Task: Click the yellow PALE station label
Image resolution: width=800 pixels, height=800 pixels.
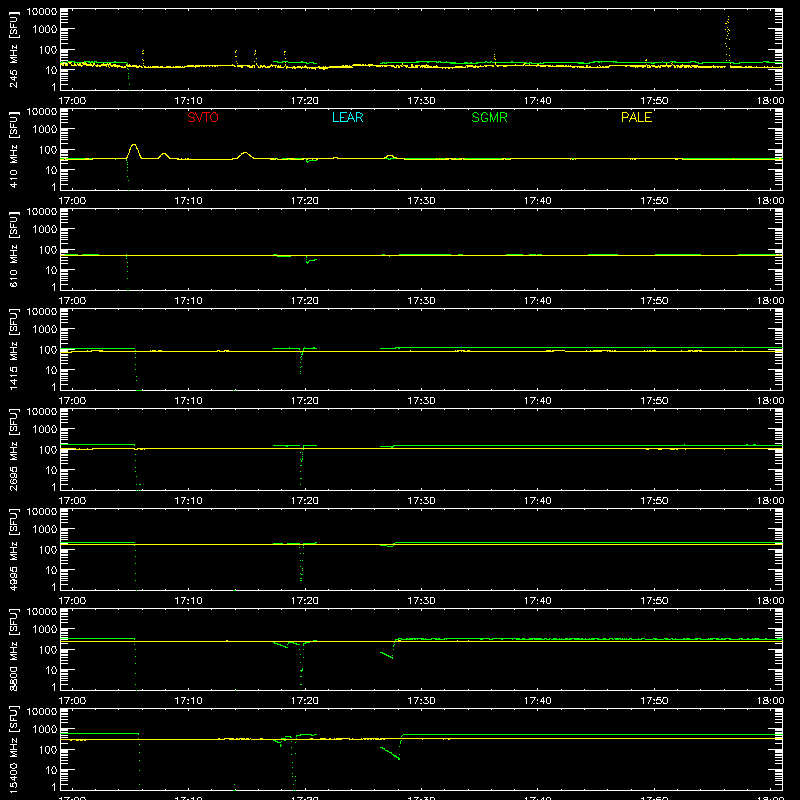Action: pos(636,117)
